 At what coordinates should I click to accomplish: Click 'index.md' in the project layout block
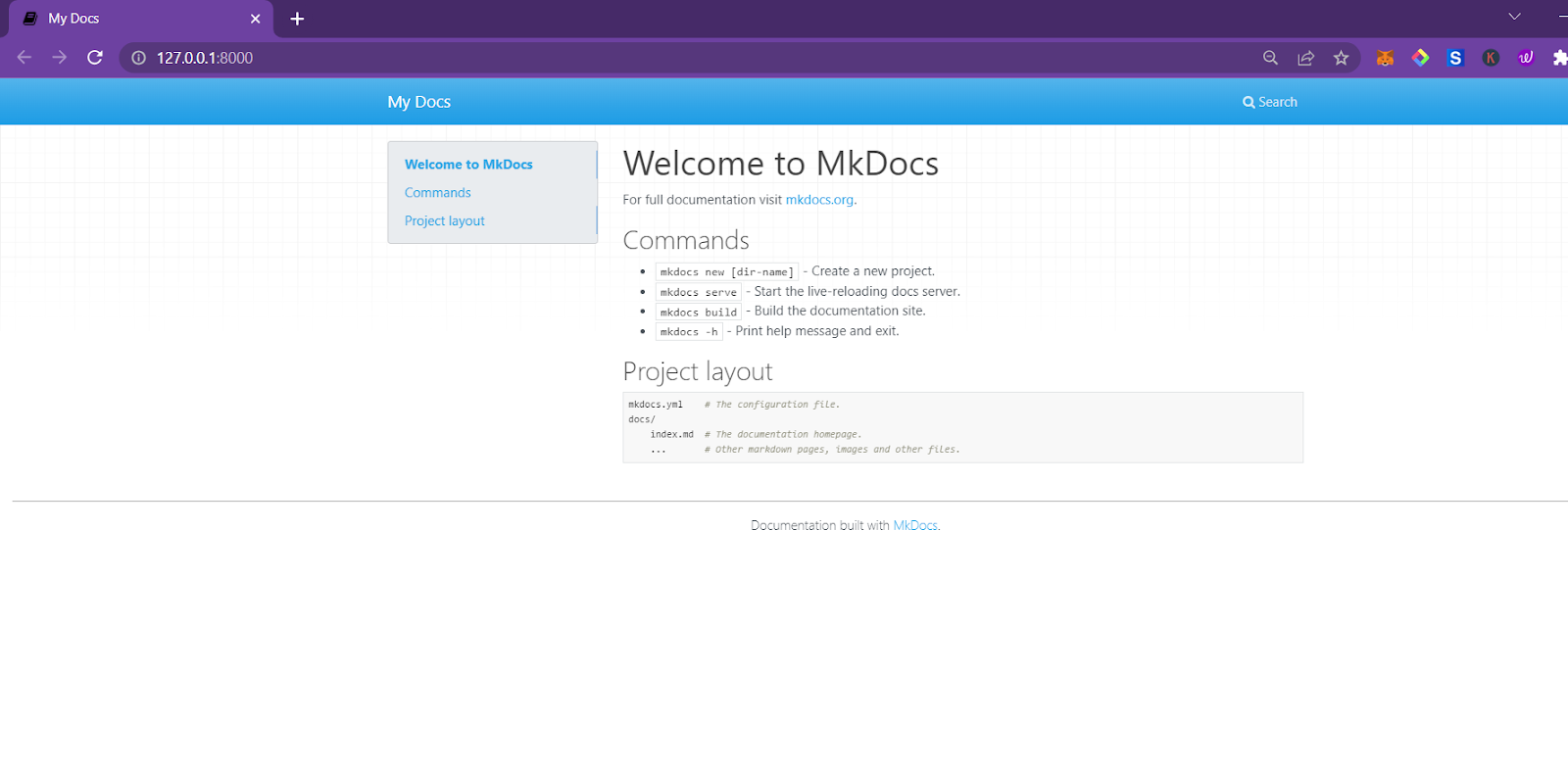pyautogui.click(x=671, y=434)
